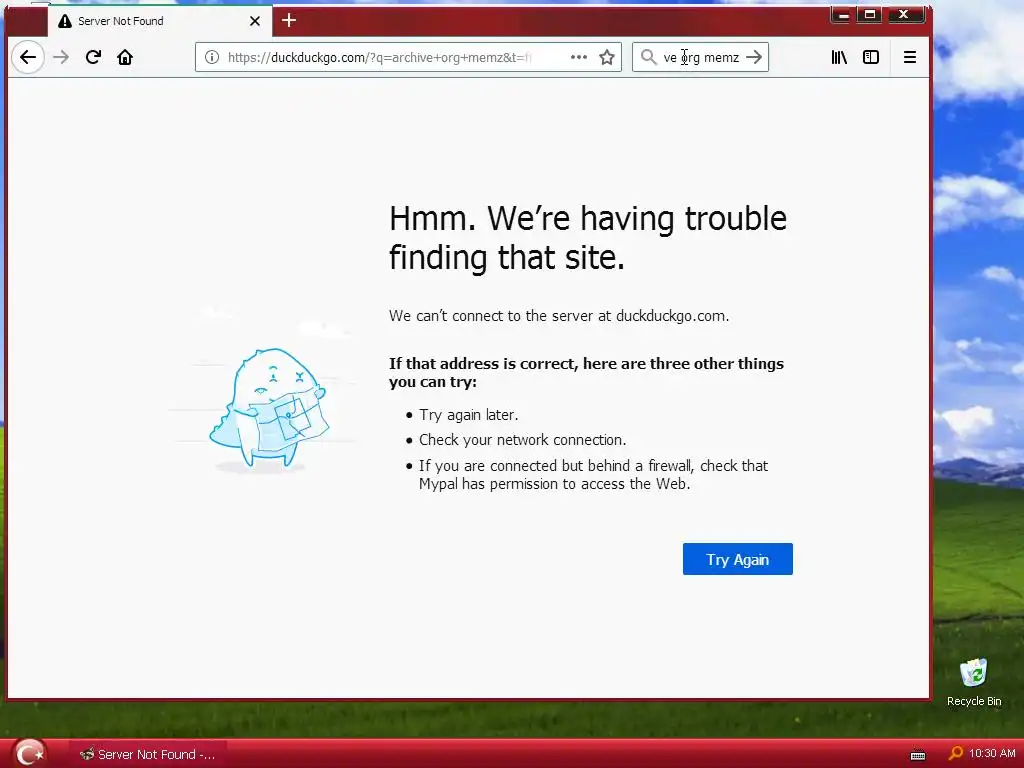The image size is (1024, 768).
Task: Open the home page via house icon
Action: click(x=125, y=57)
